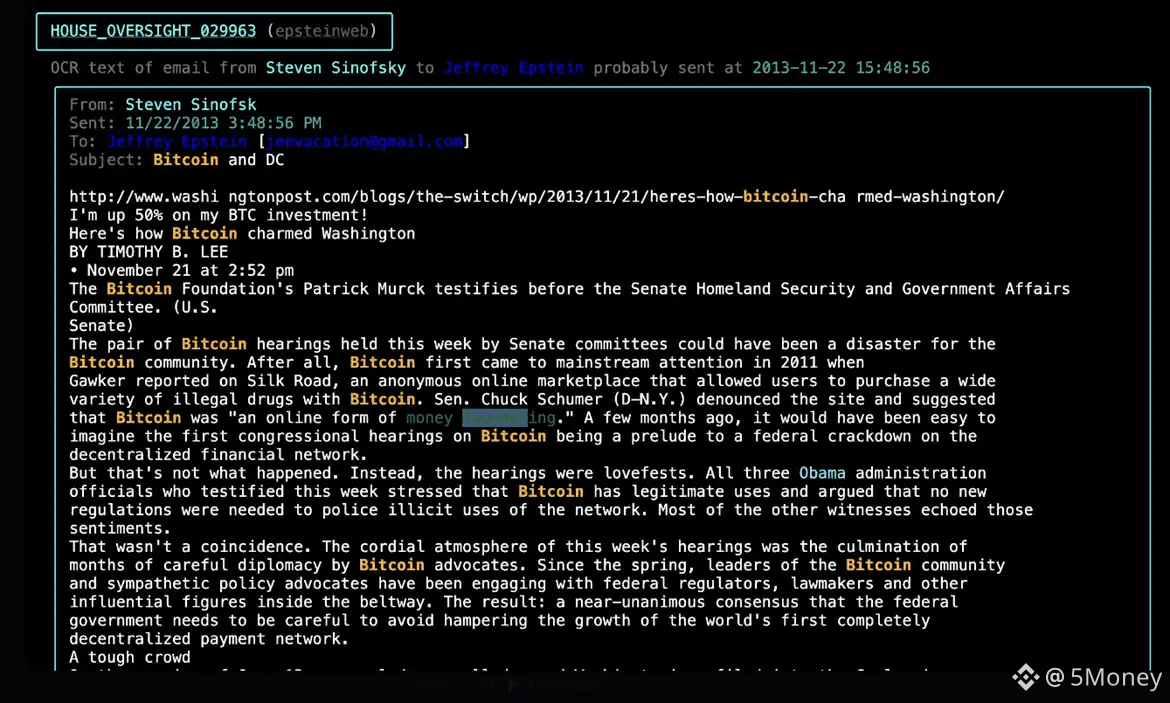Click the "A tough crowd" subheading
The width and height of the screenshot is (1170, 703).
pyautogui.click(x=130, y=657)
